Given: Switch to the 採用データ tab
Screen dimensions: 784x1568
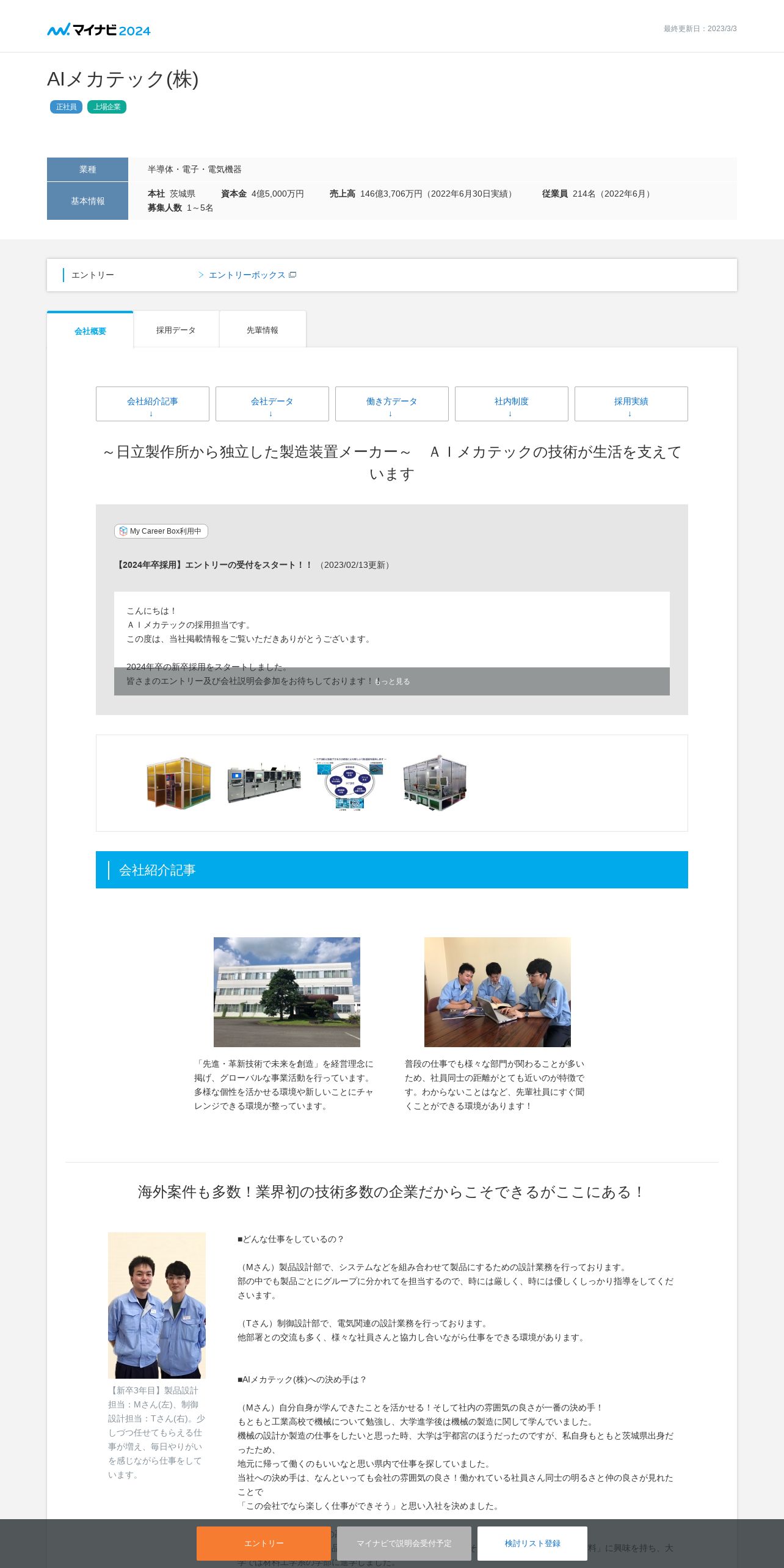Looking at the screenshot, I should 176,330.
